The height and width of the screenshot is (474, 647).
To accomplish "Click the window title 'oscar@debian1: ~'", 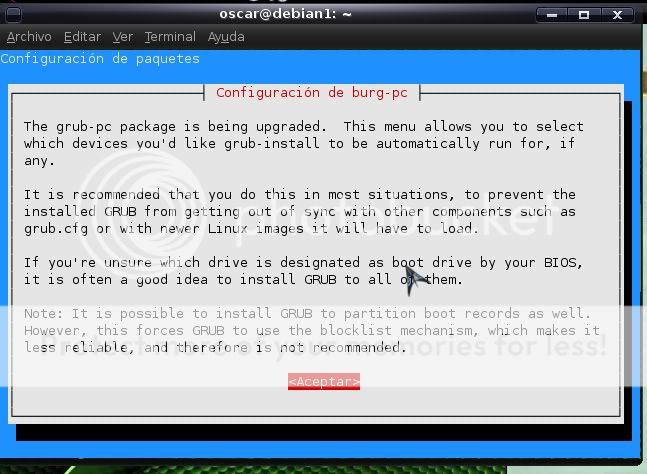I will click(x=286, y=14).
